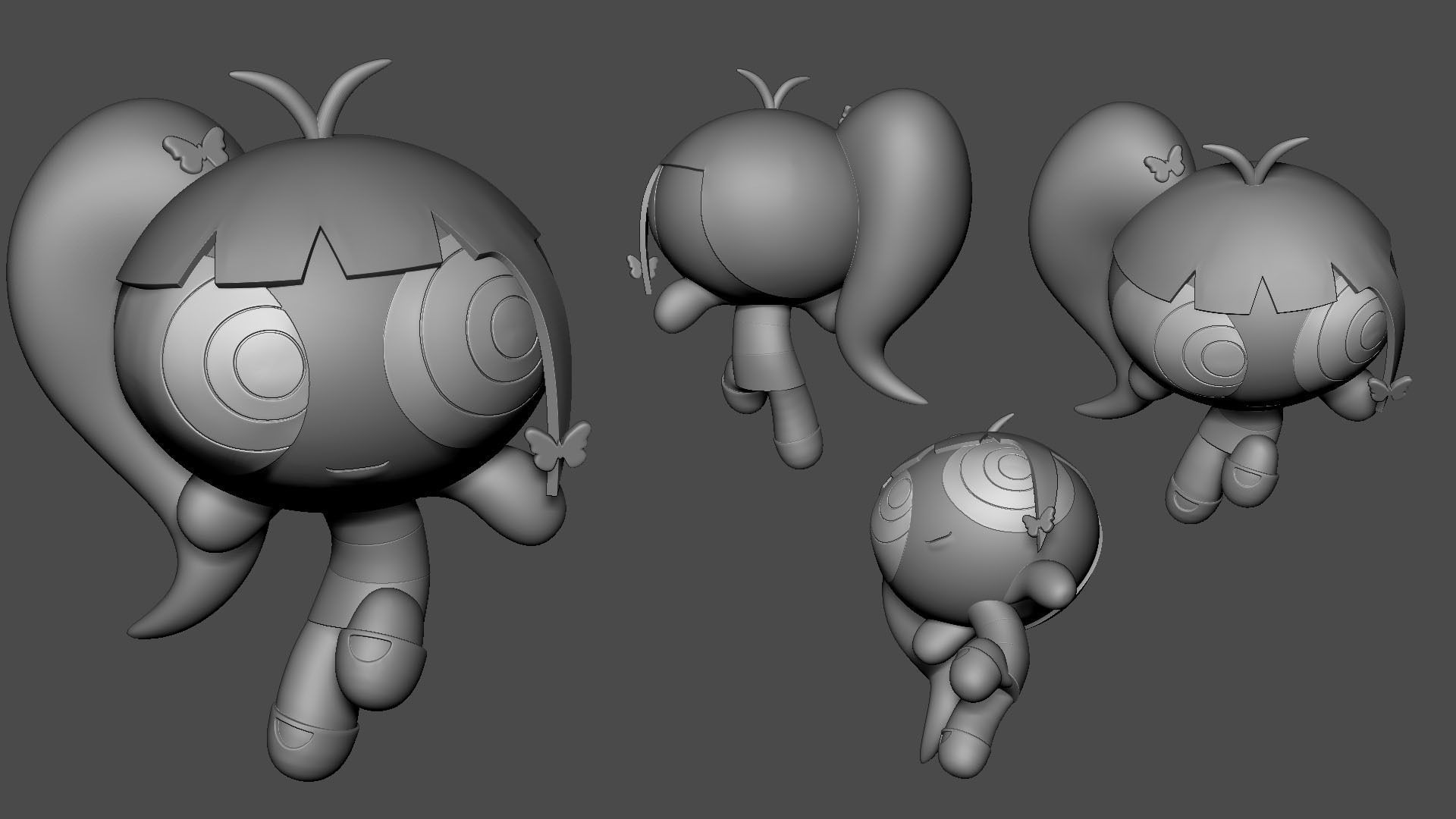
Task: Click the small butterfly beside back-view model
Action: 641,265
